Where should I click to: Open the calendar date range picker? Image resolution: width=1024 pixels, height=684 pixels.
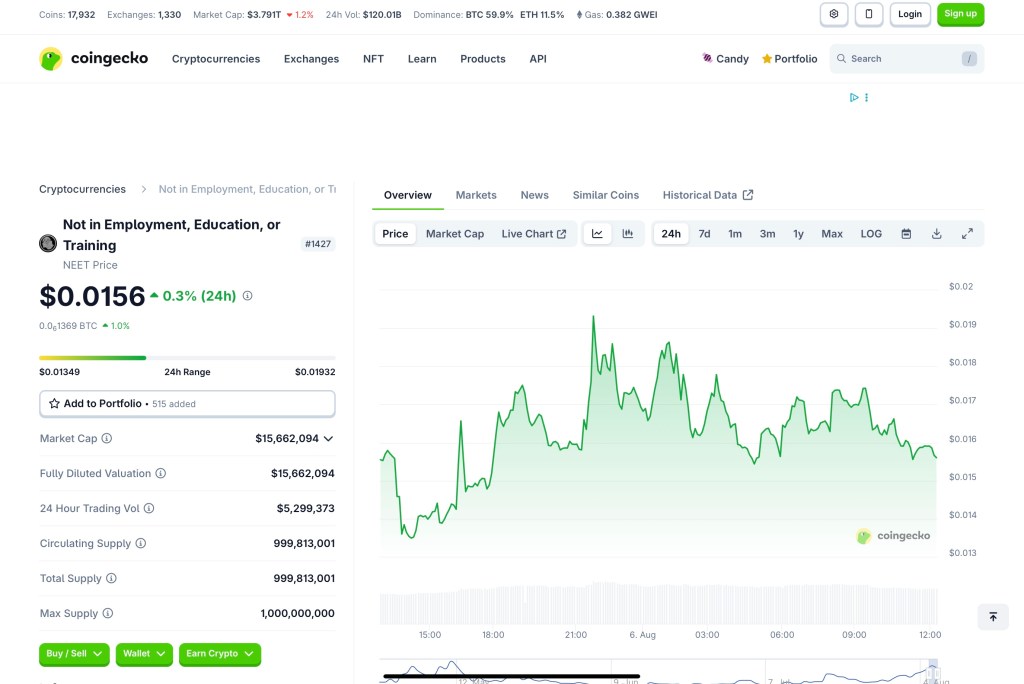[x=906, y=234]
